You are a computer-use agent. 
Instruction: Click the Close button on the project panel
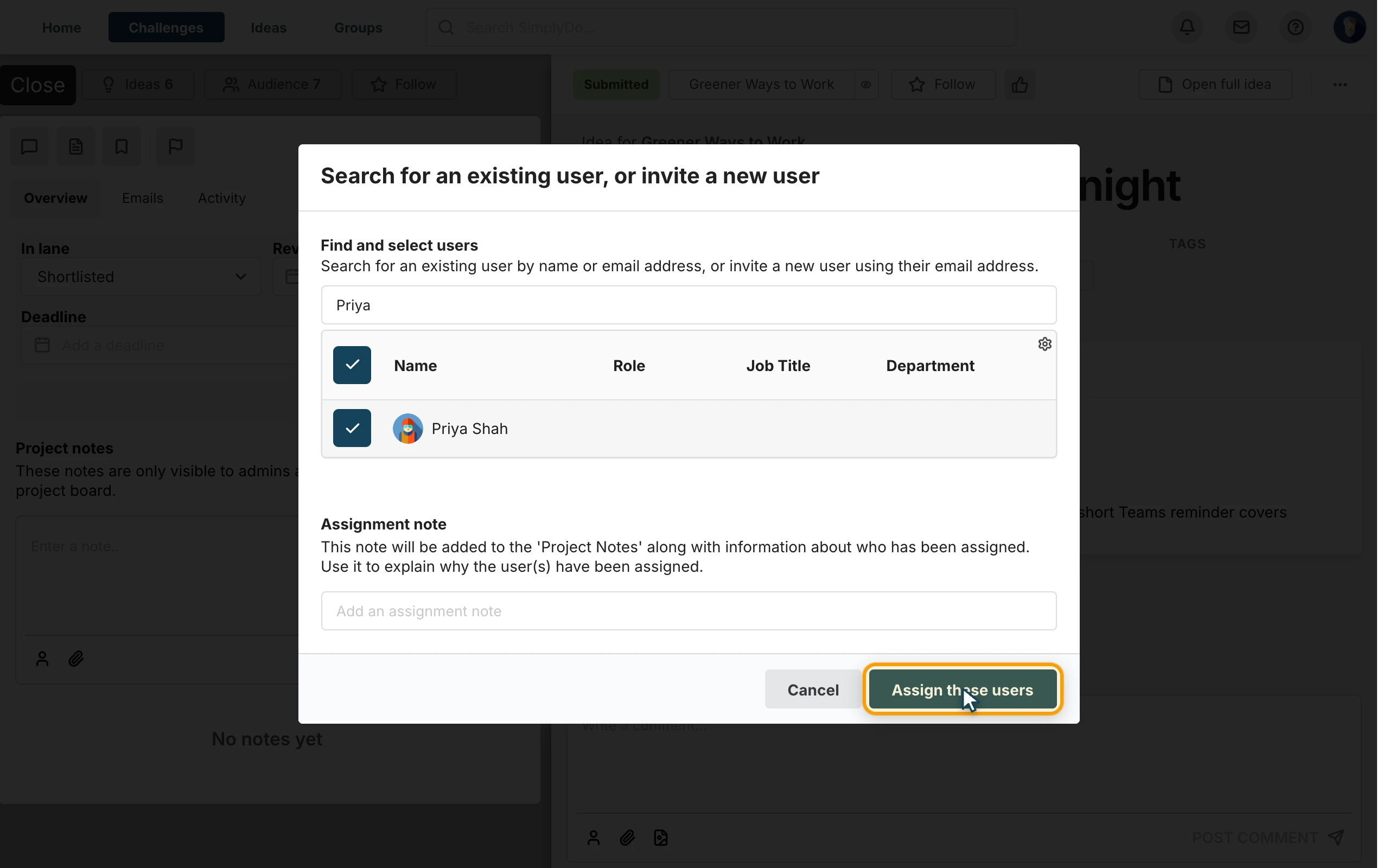[38, 85]
